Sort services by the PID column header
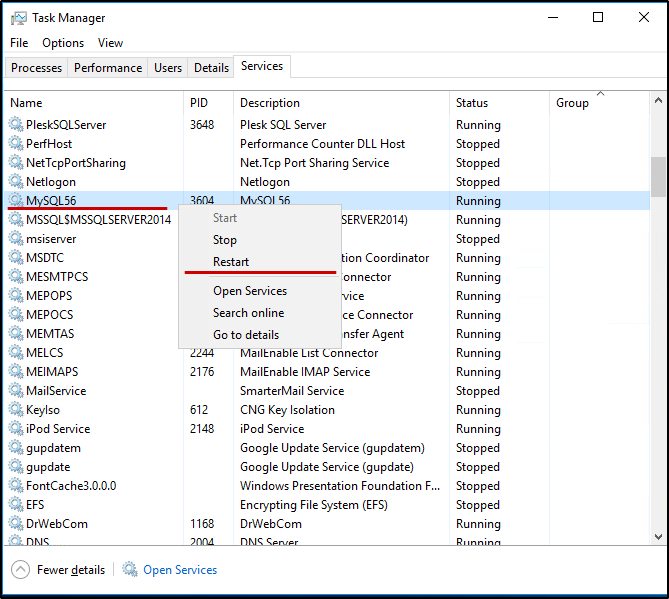 [x=199, y=103]
